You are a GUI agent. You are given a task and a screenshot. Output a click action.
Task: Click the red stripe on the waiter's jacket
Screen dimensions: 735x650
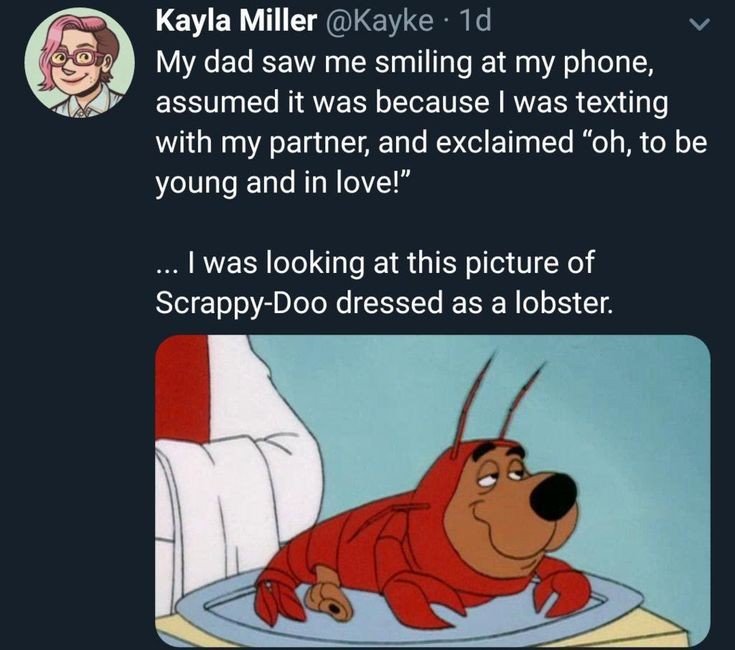pos(183,389)
